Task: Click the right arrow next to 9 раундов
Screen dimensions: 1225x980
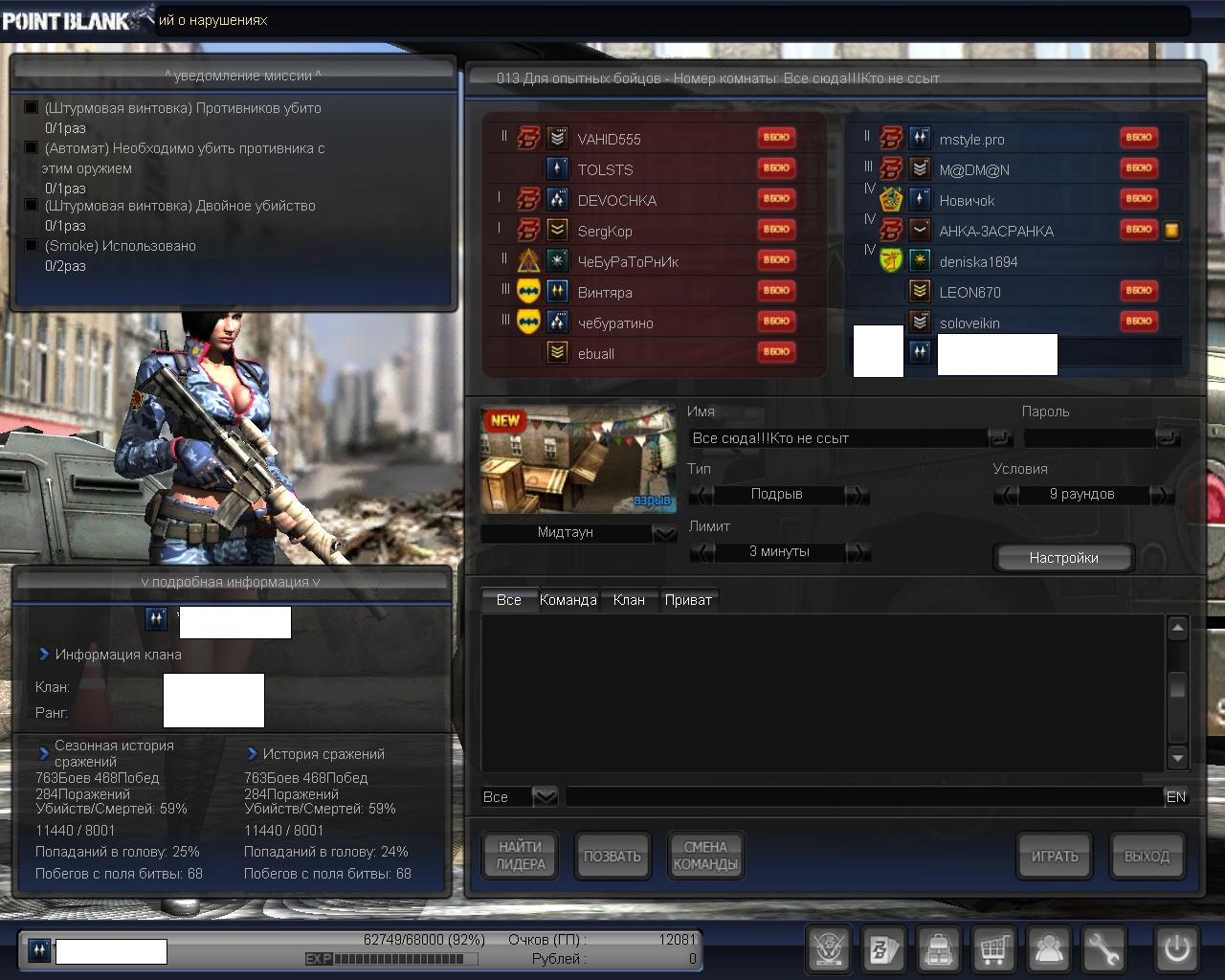Action: 1161,495
